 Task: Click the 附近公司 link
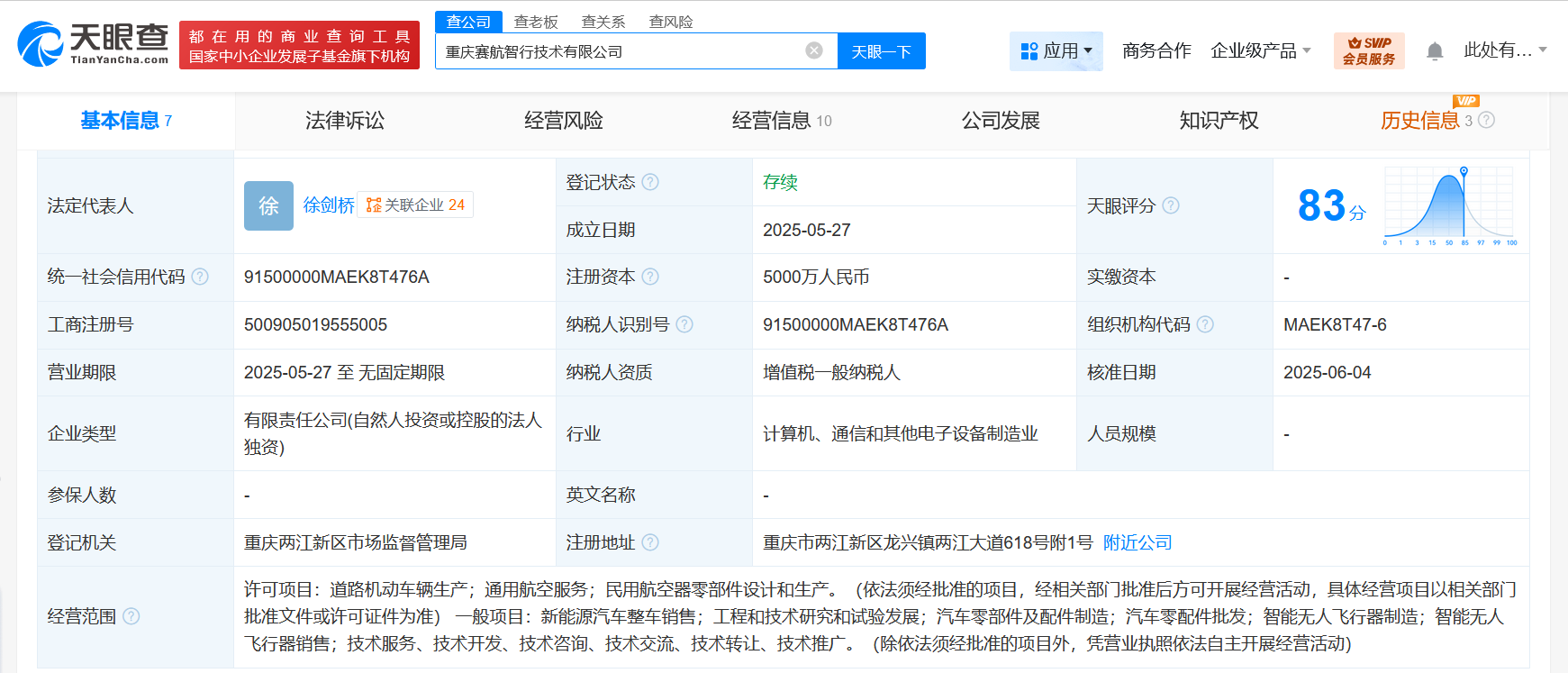1137,542
